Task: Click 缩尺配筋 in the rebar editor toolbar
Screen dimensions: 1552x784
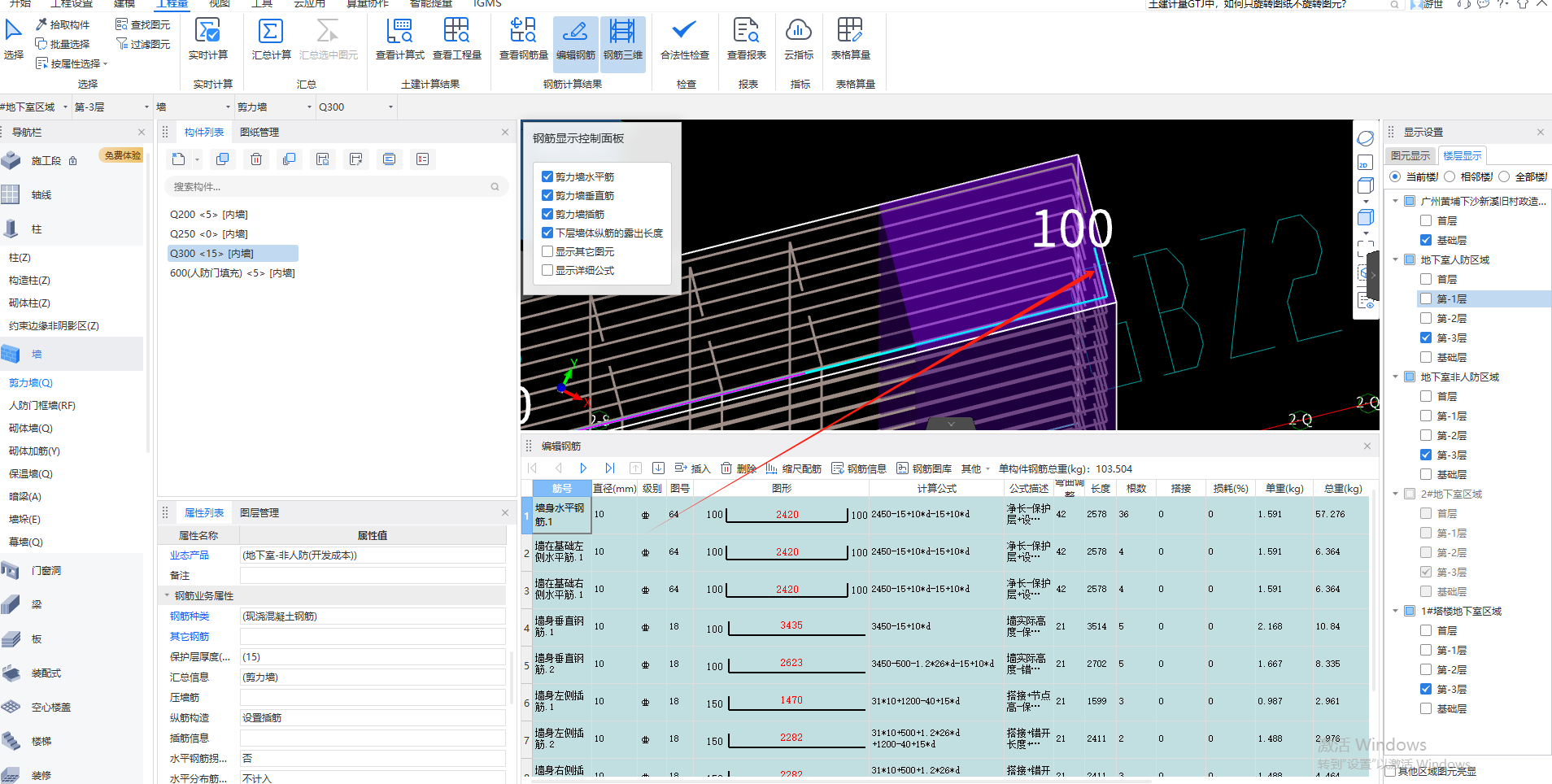Action: [793, 468]
